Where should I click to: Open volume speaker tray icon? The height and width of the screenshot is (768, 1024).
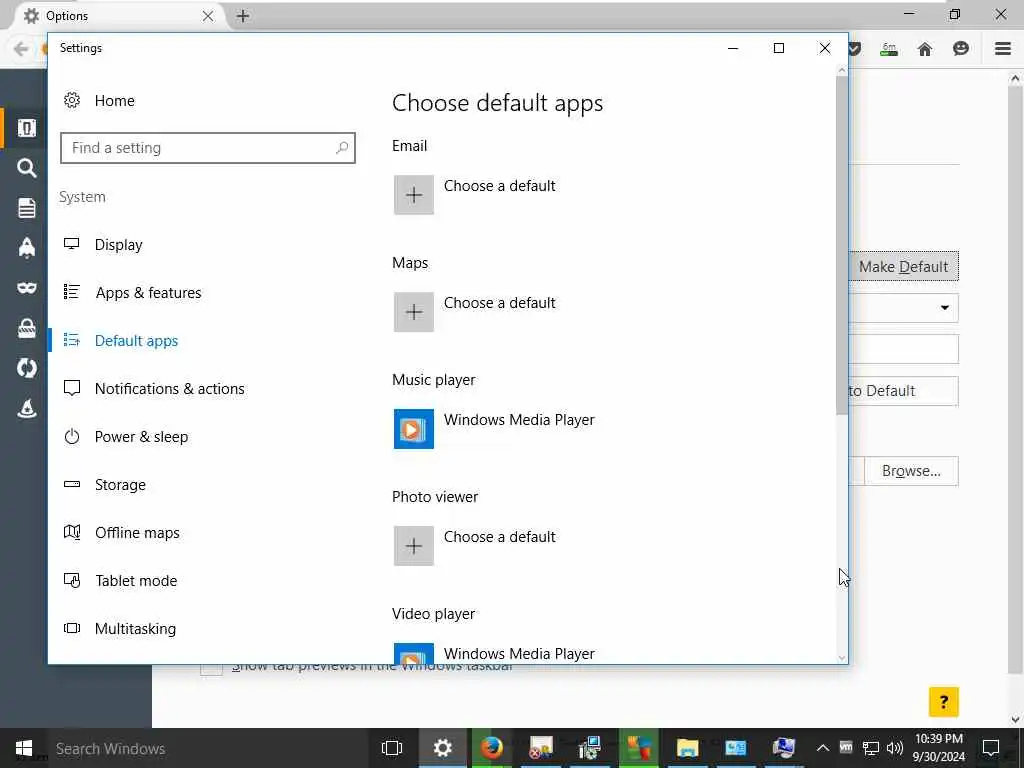tap(895, 748)
